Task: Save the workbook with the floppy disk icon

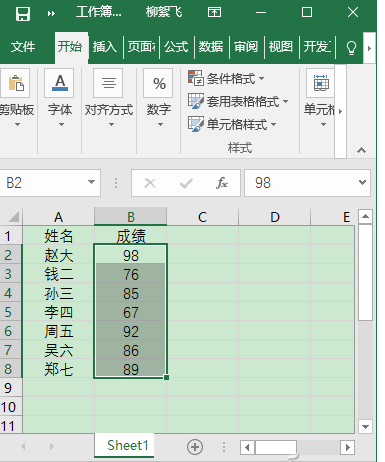Action: (x=23, y=14)
